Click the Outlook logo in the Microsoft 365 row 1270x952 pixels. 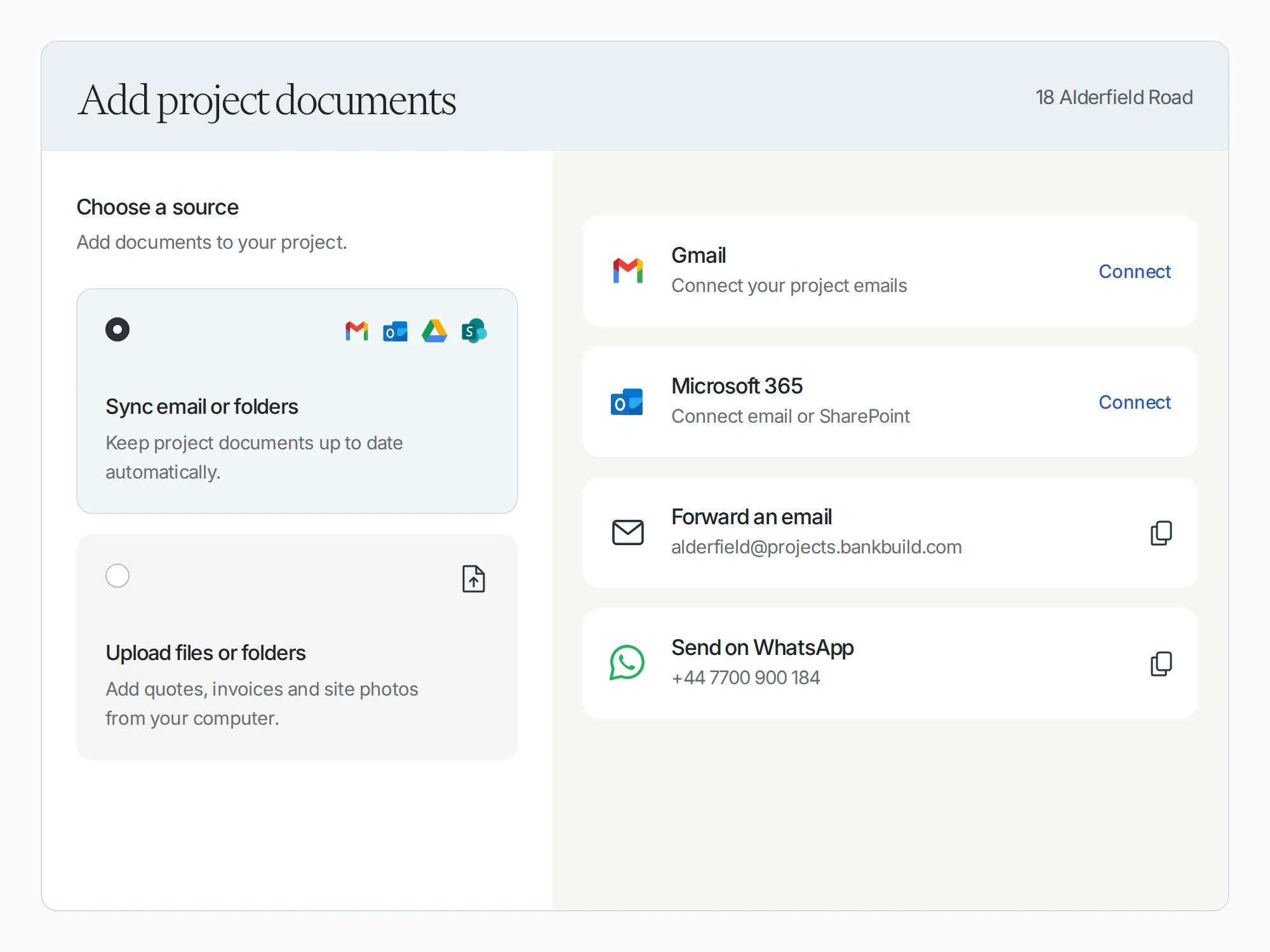[627, 402]
